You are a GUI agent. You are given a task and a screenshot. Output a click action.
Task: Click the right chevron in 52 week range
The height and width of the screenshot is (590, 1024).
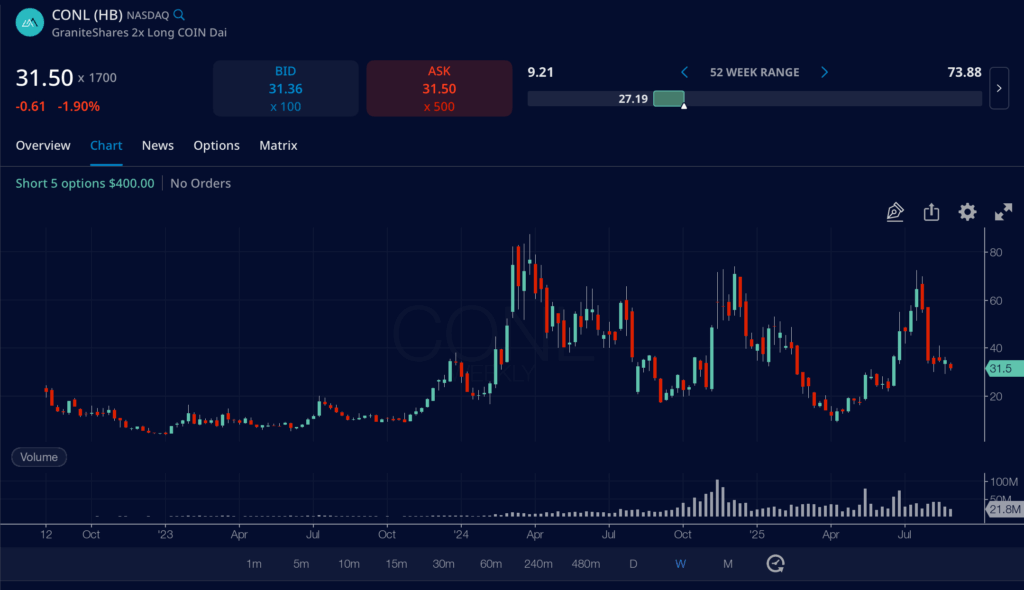823,72
